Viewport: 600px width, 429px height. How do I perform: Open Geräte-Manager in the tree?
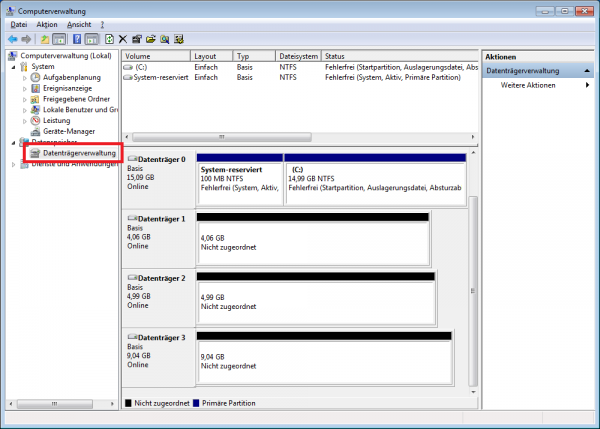tap(69, 131)
